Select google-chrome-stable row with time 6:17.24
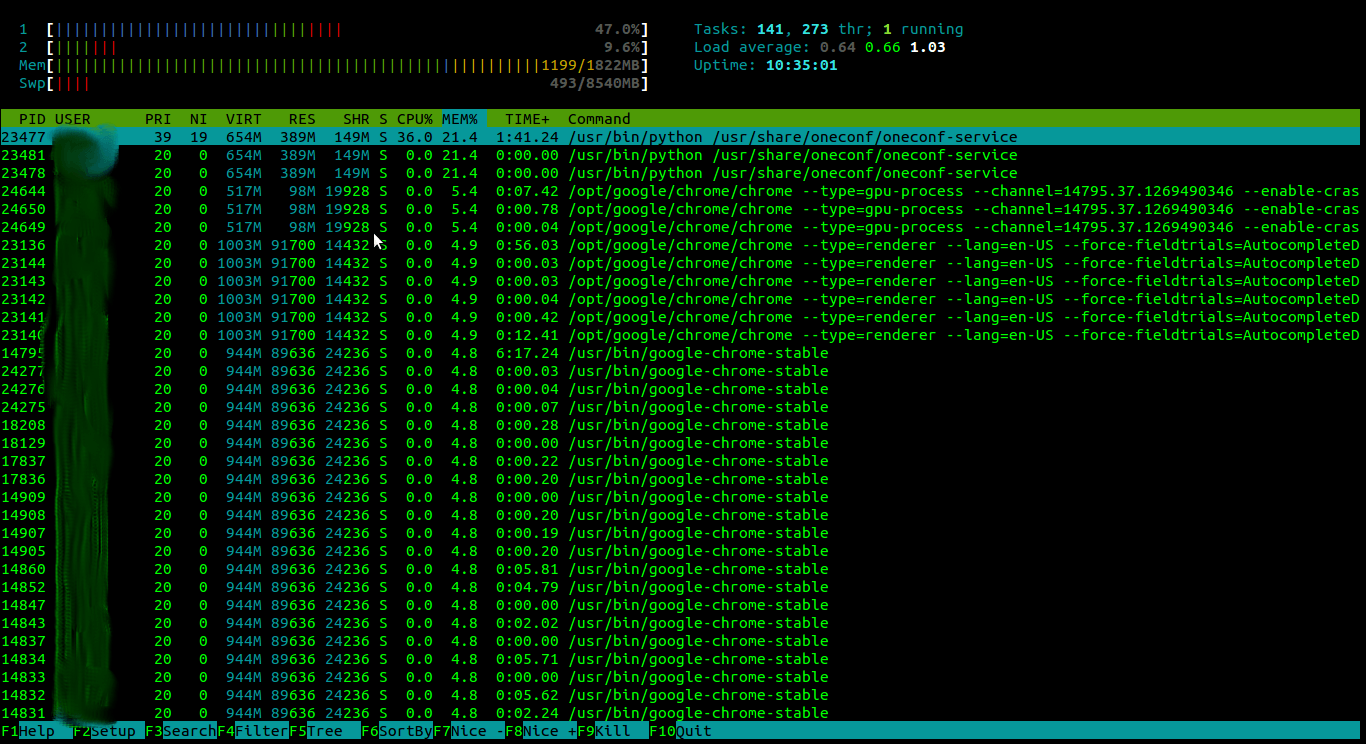1366x744 pixels. (680, 353)
